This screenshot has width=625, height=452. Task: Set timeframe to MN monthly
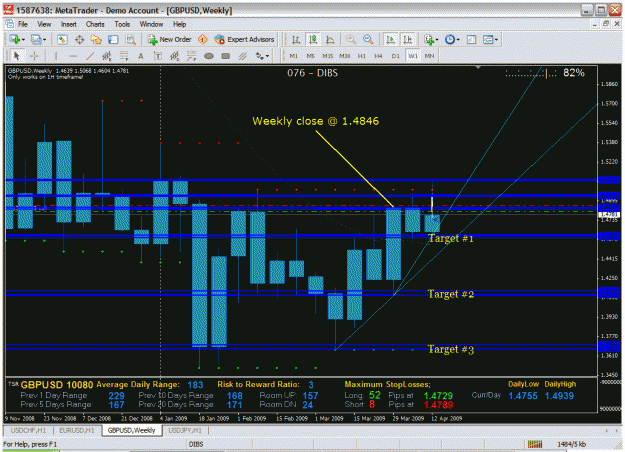[430, 56]
